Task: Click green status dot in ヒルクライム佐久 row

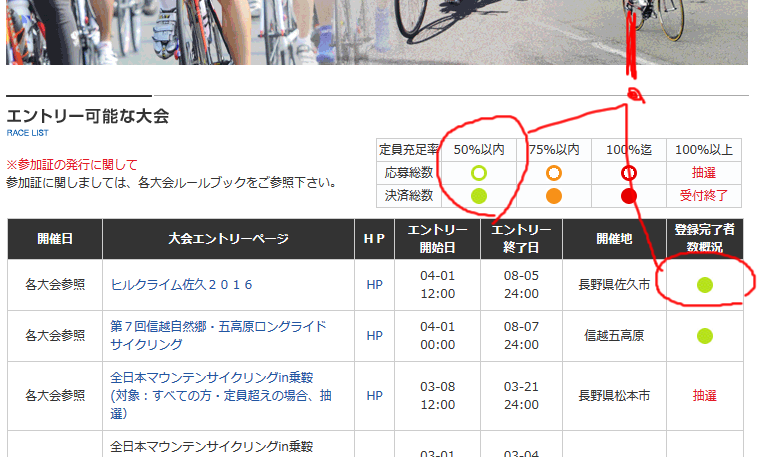Action: [705, 285]
